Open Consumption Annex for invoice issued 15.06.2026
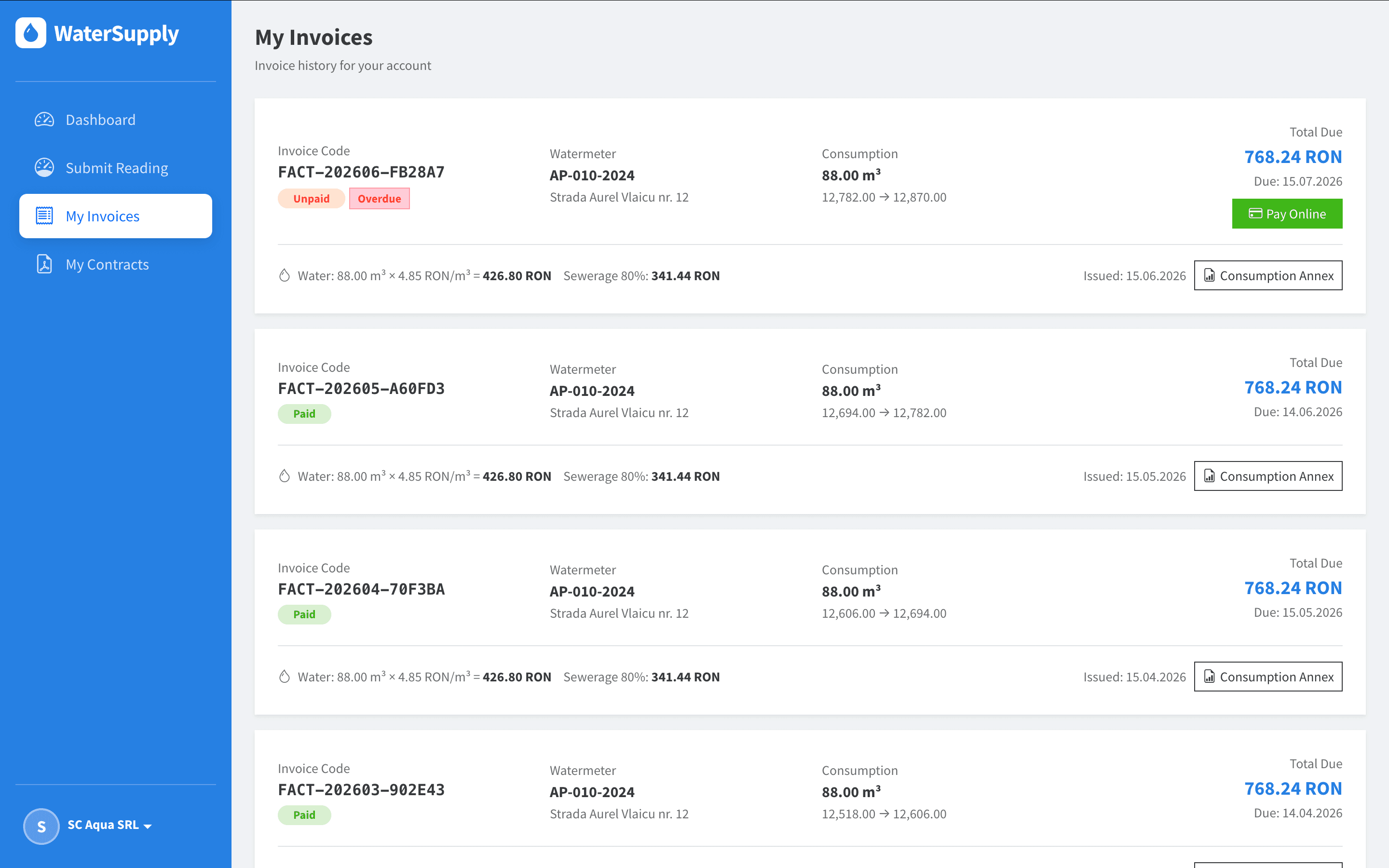 [x=1268, y=275]
